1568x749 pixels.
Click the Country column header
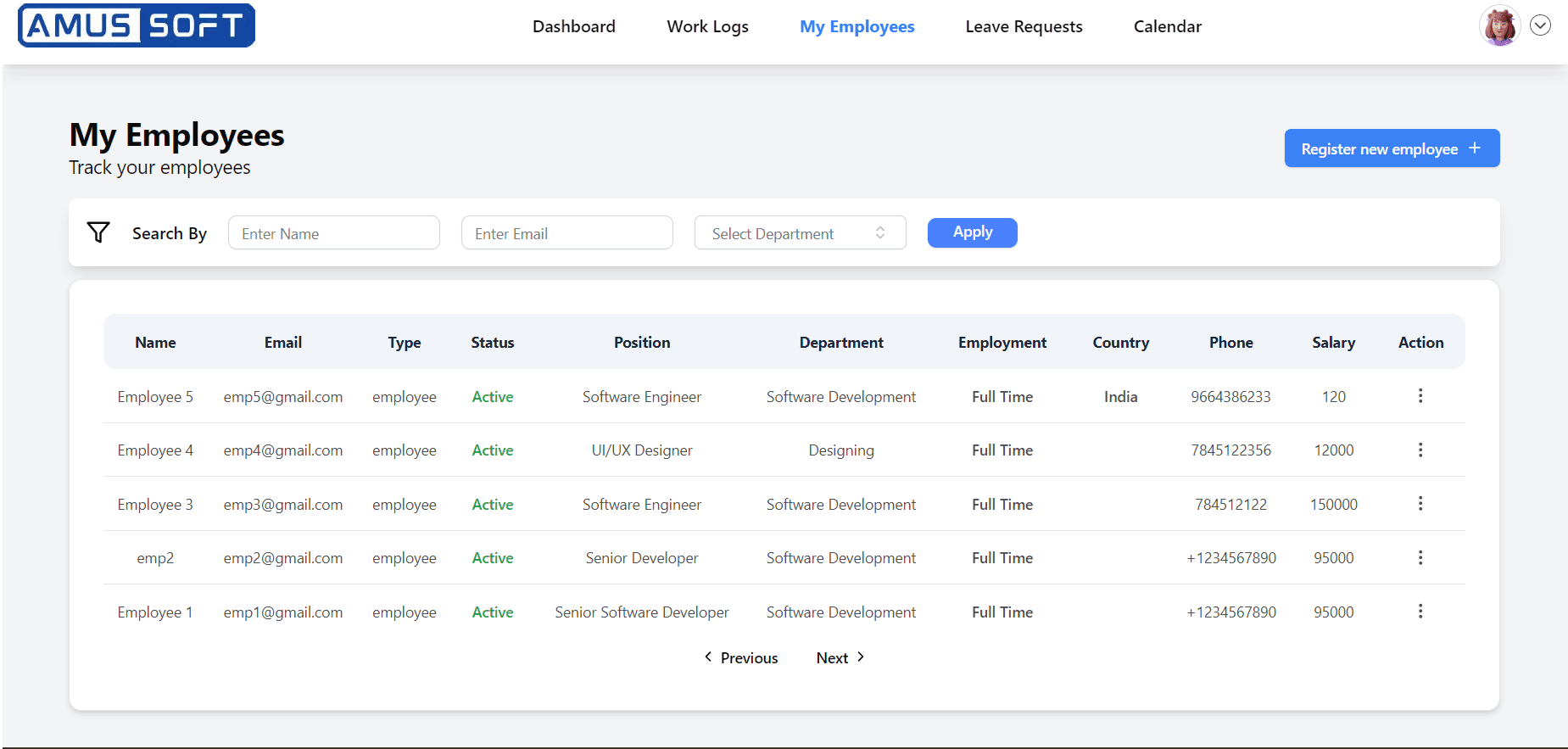tap(1121, 343)
